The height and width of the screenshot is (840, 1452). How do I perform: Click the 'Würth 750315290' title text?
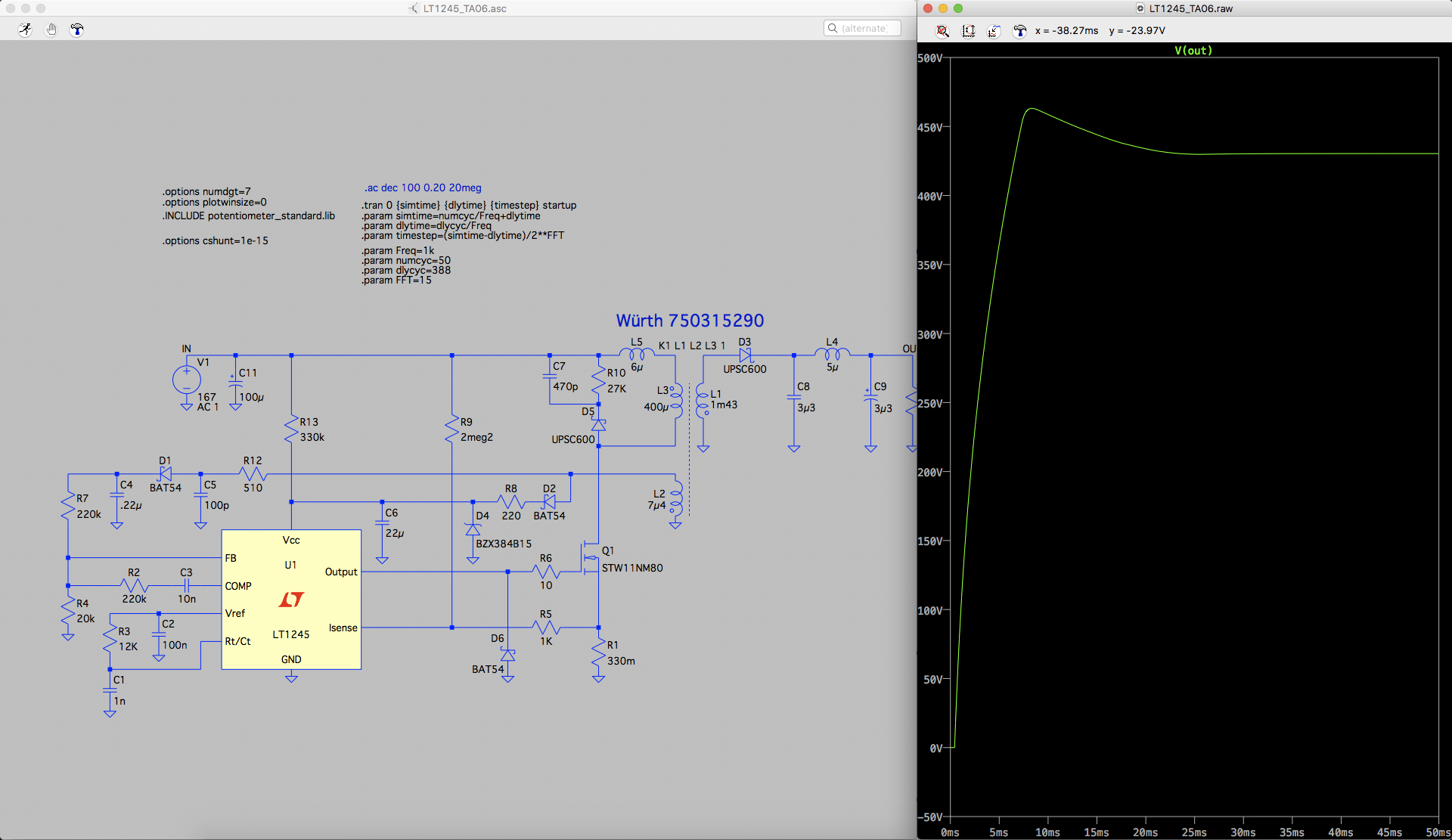point(690,321)
